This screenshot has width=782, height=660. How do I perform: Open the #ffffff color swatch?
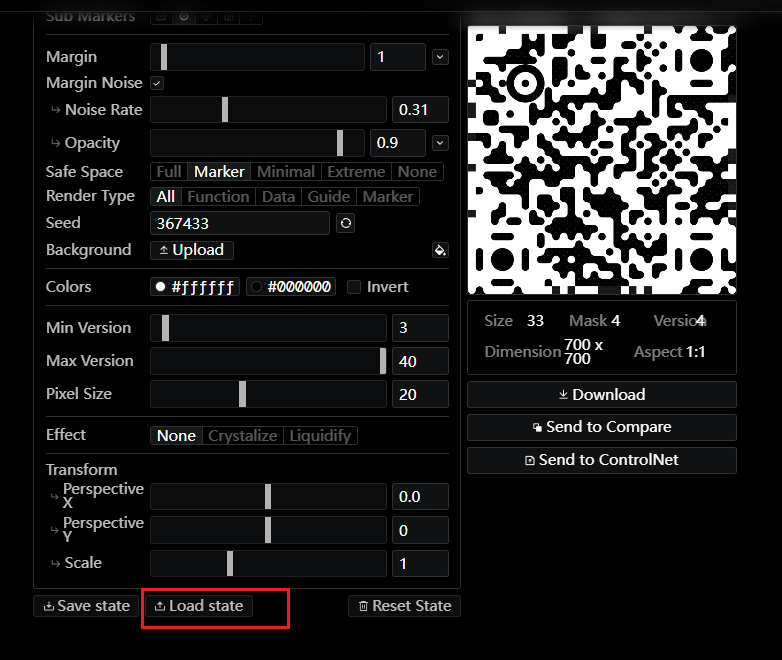(x=195, y=287)
